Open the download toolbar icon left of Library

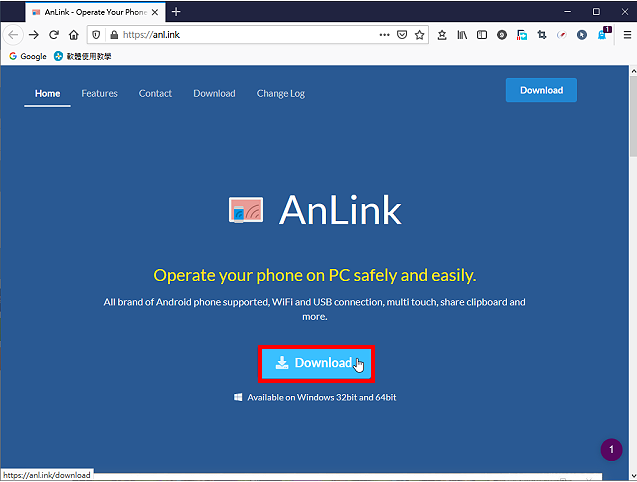tap(442, 35)
